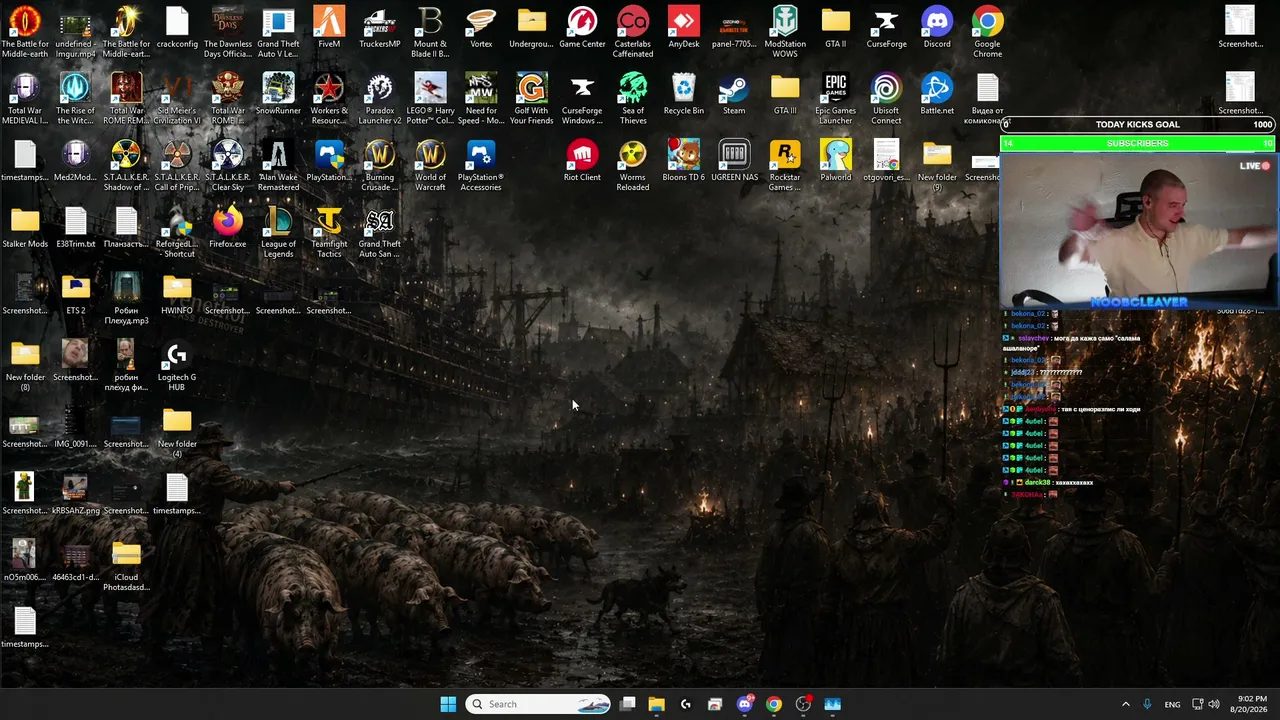Screen dimensions: 1280x720
Task: Open the Vortex mod manager icon
Action: [x=481, y=28]
